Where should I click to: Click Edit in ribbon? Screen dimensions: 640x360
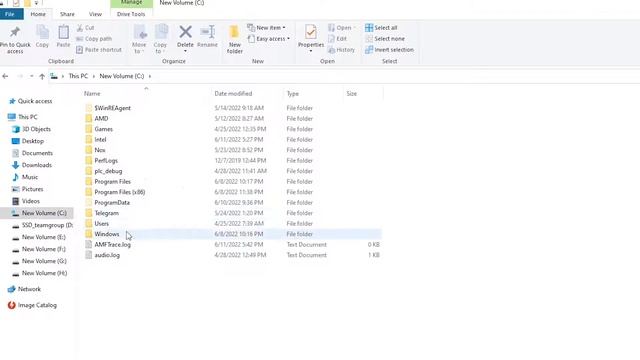pos(338,39)
